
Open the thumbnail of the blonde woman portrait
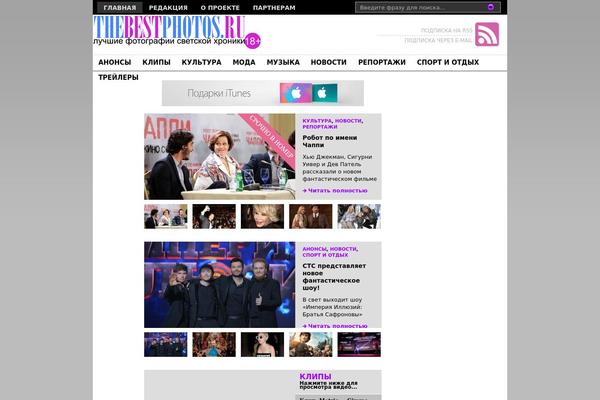click(262, 216)
